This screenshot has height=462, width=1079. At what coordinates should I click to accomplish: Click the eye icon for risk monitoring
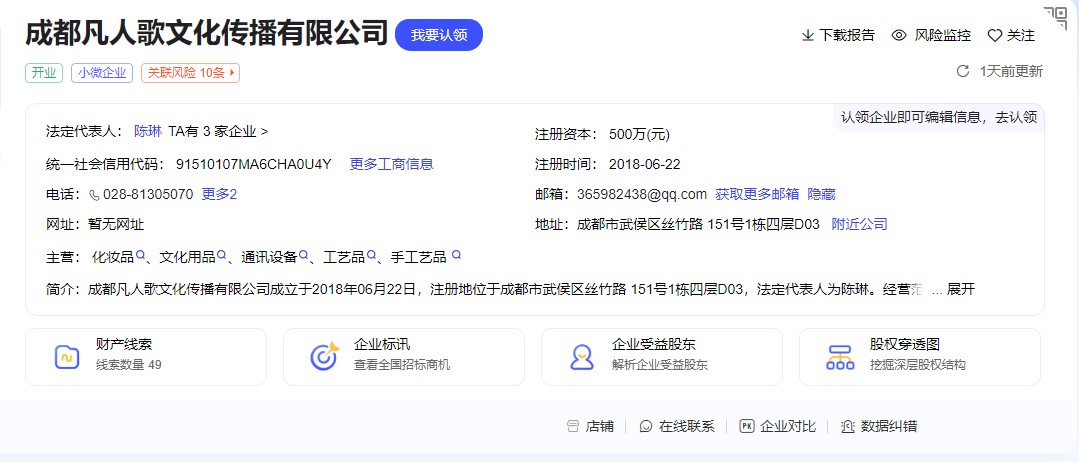coord(899,35)
